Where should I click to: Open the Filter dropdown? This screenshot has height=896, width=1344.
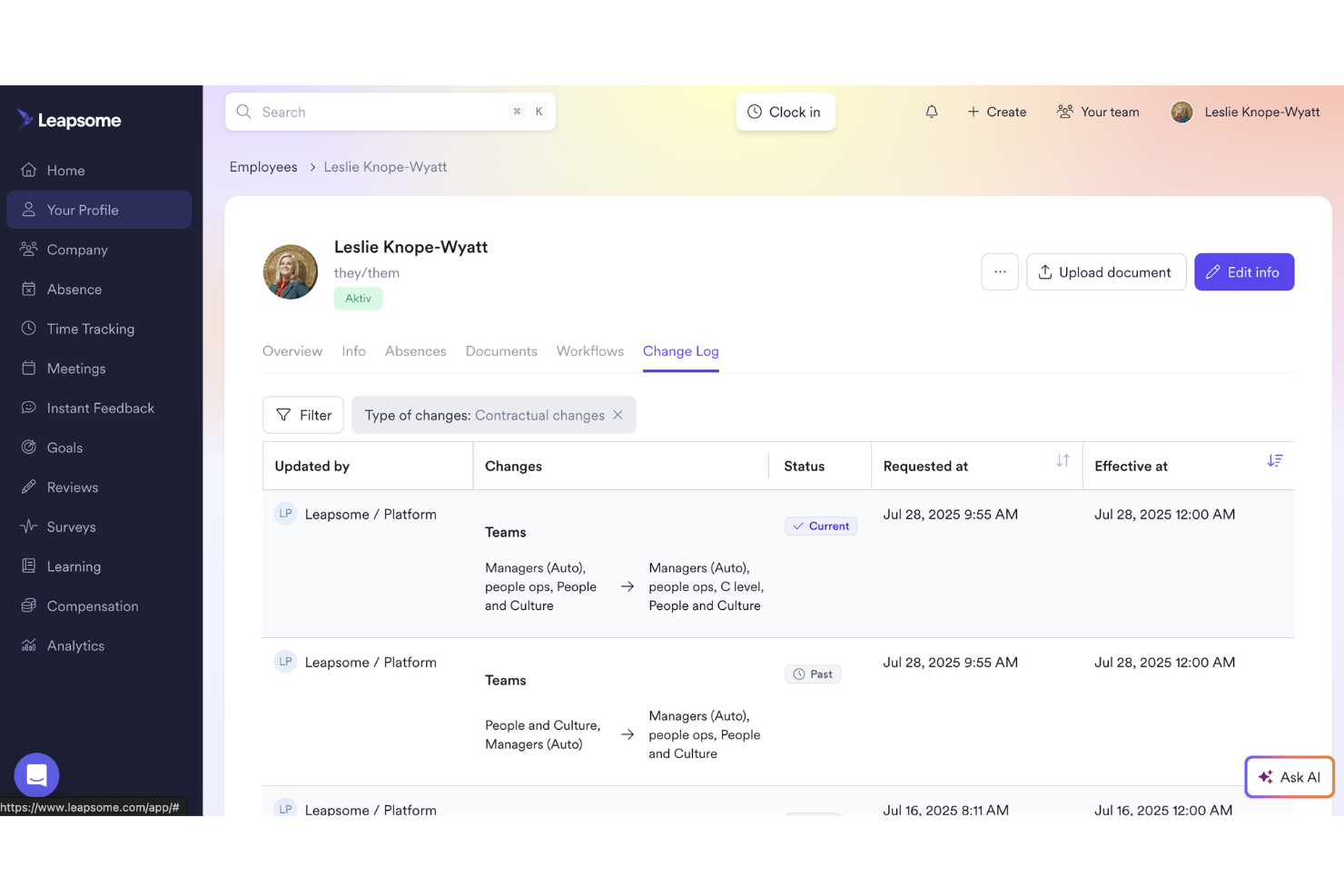pos(302,415)
